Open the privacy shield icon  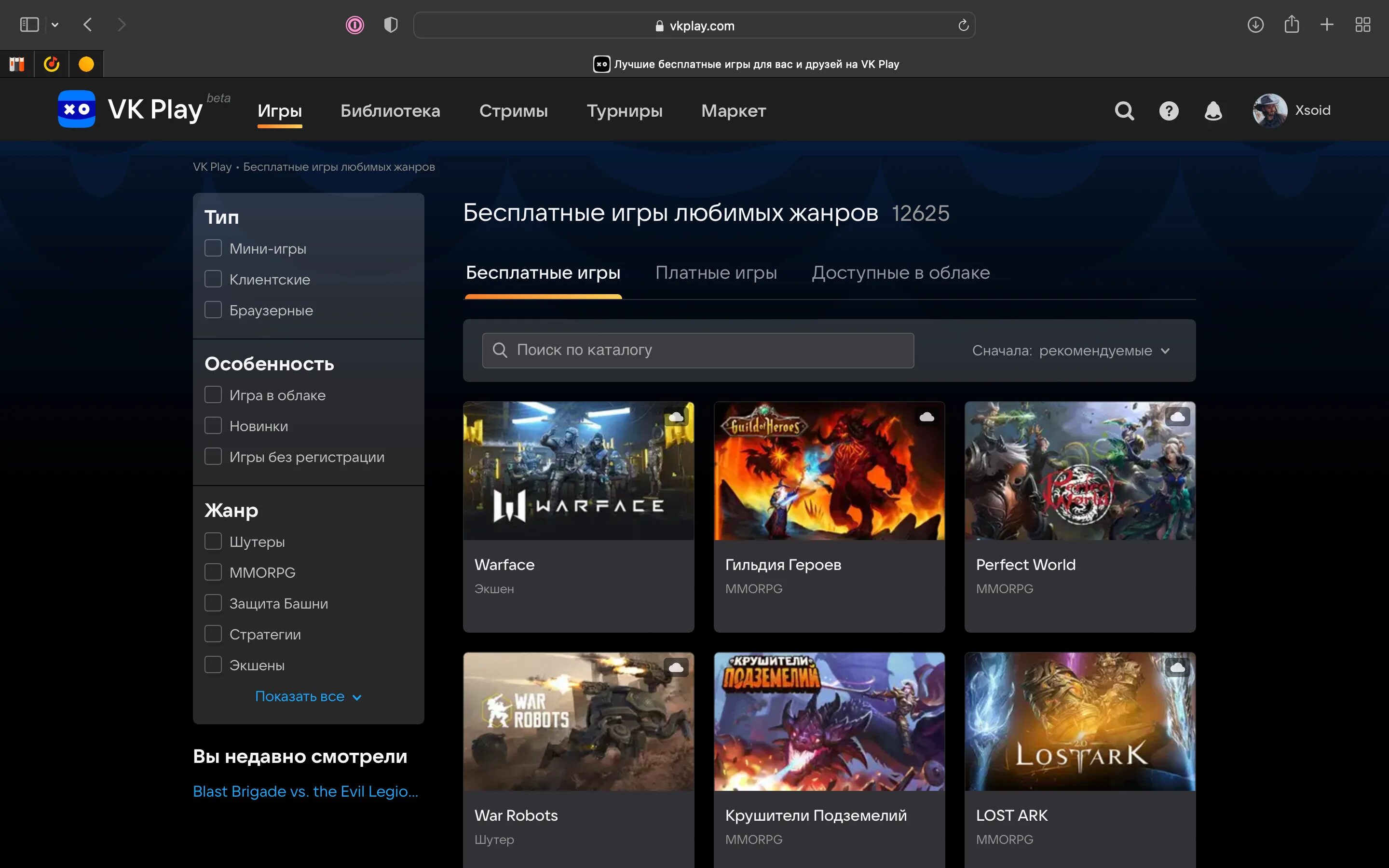coord(391,25)
